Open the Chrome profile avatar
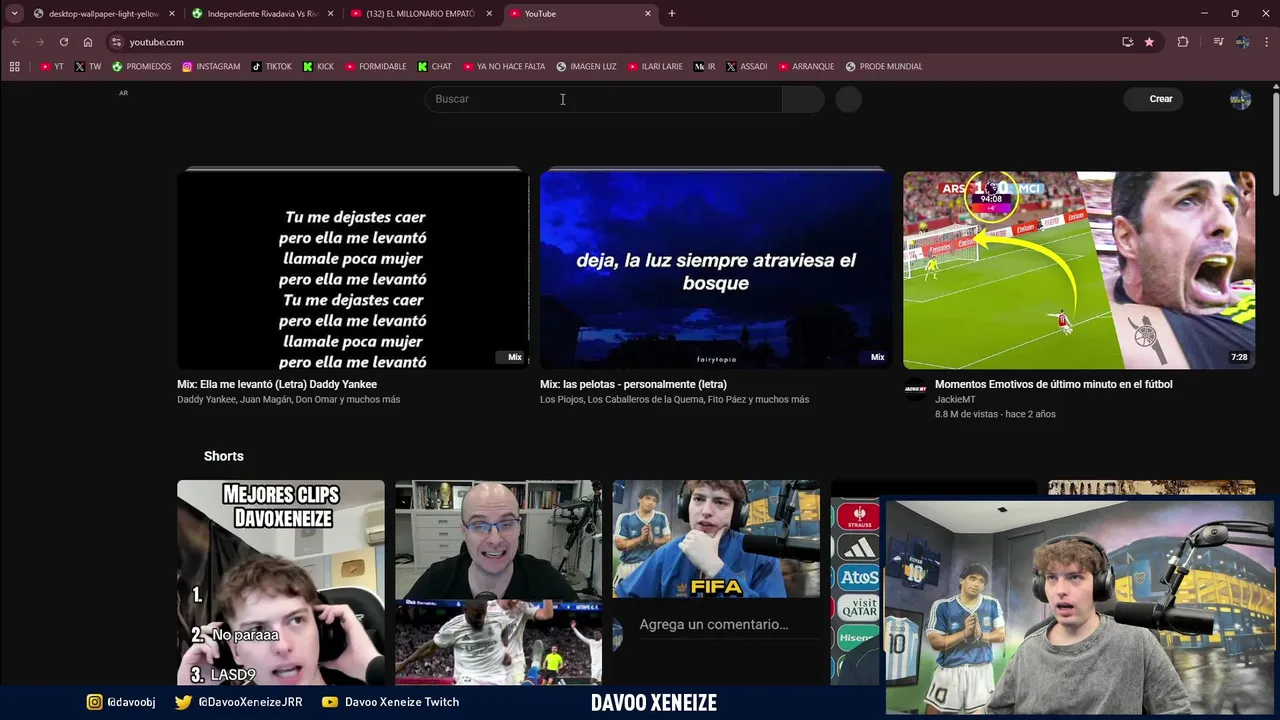 pyautogui.click(x=1242, y=42)
